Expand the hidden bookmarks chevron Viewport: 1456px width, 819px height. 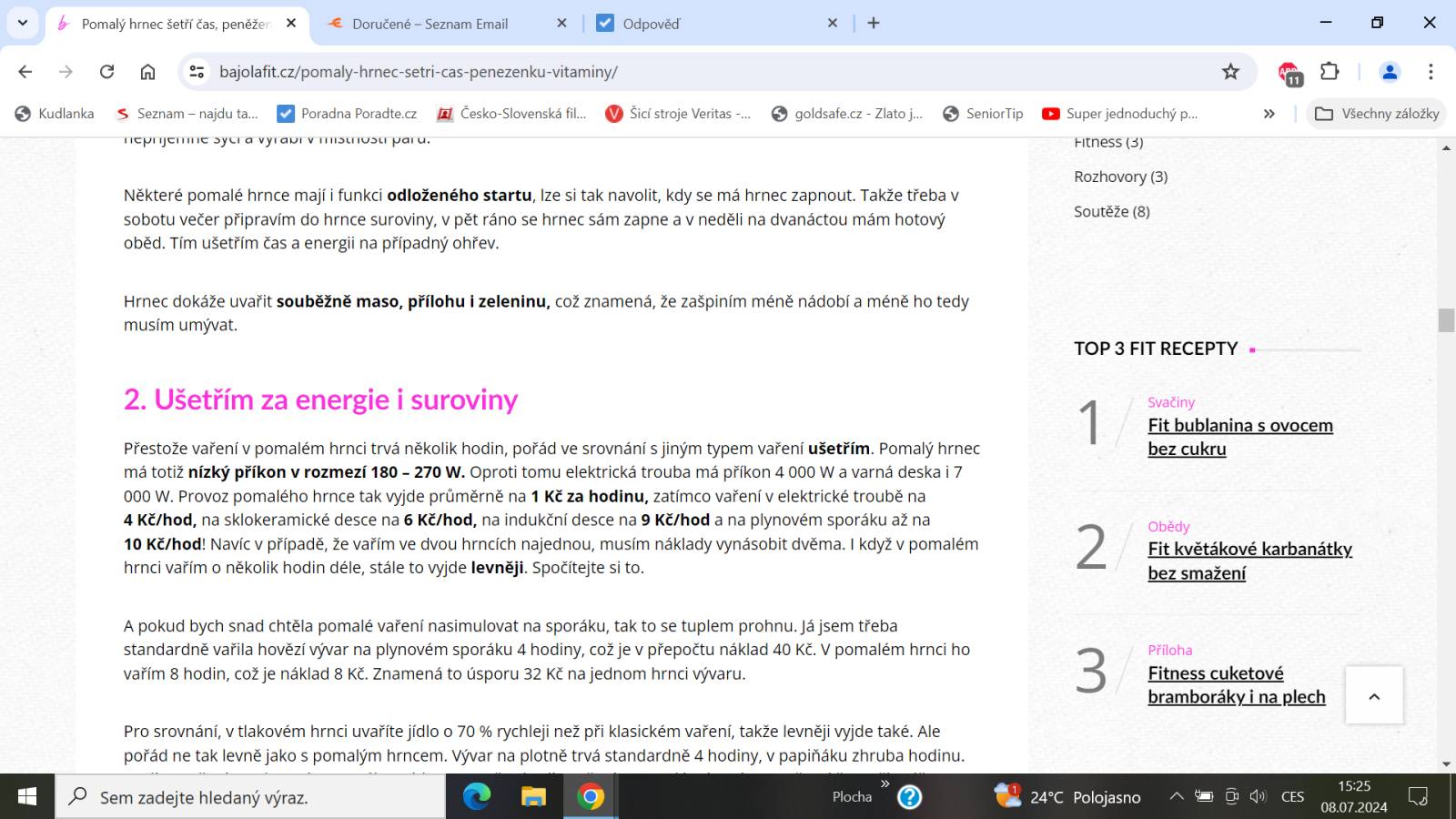pyautogui.click(x=1269, y=114)
